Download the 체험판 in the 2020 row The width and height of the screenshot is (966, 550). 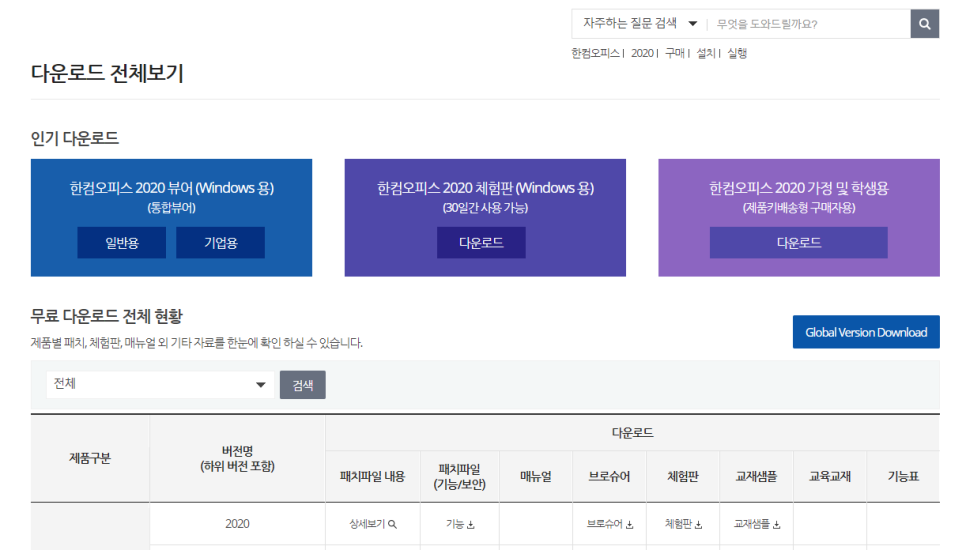point(683,524)
